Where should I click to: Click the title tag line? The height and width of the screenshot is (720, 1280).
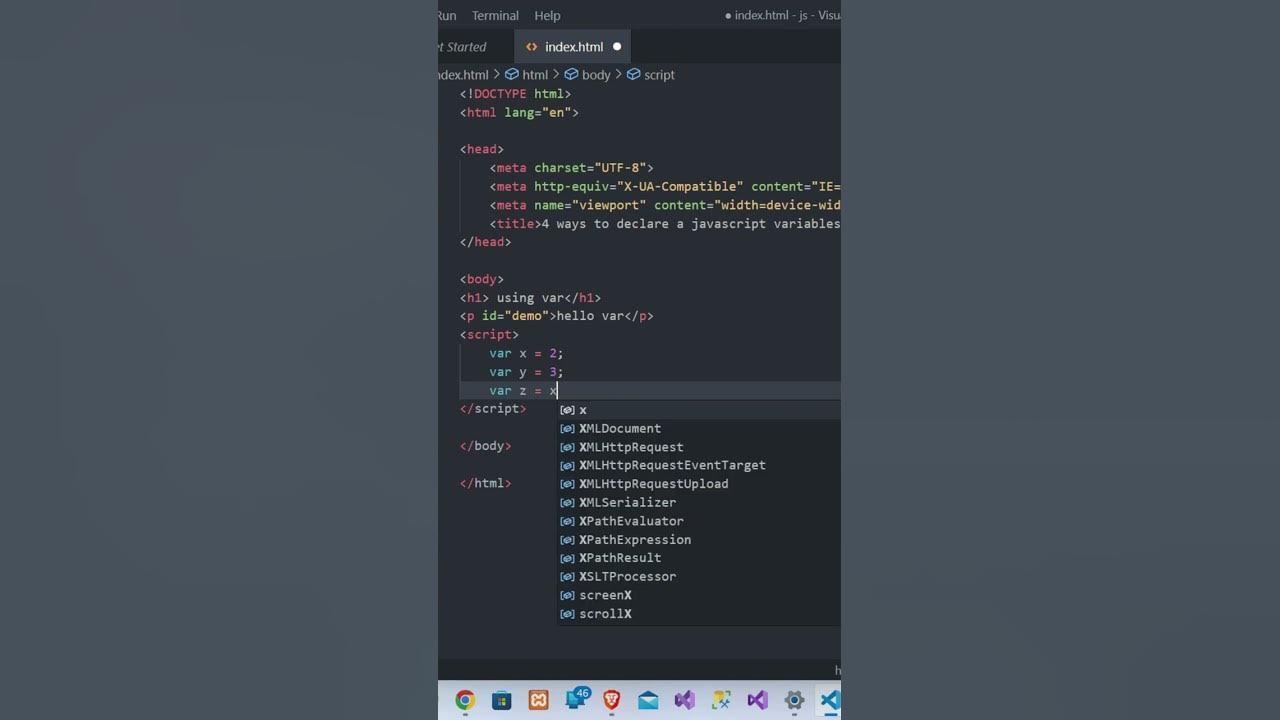[665, 224]
